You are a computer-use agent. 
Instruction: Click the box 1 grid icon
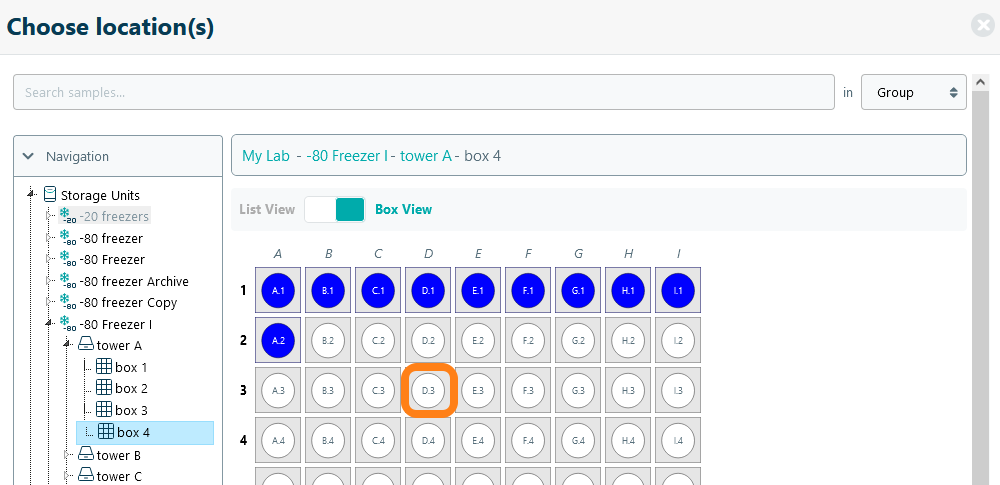click(103, 367)
